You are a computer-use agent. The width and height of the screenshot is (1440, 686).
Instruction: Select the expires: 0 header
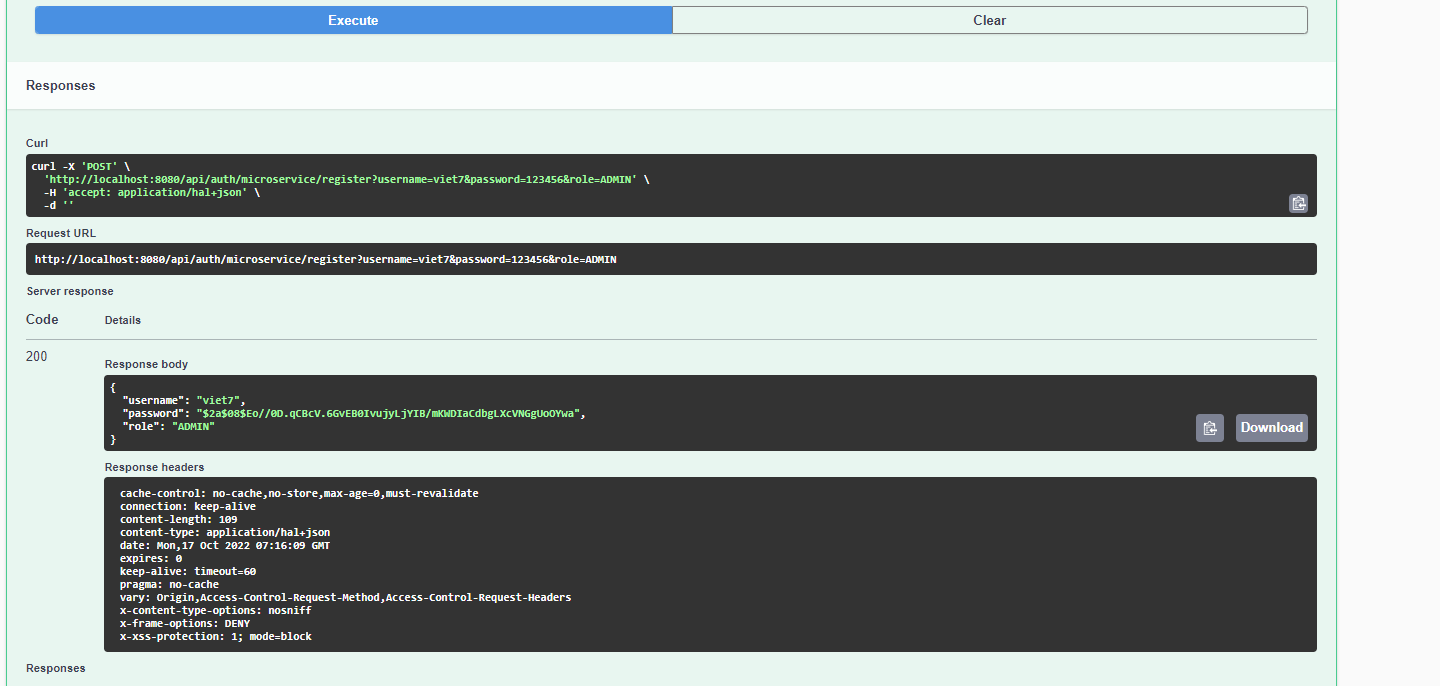tap(151, 558)
